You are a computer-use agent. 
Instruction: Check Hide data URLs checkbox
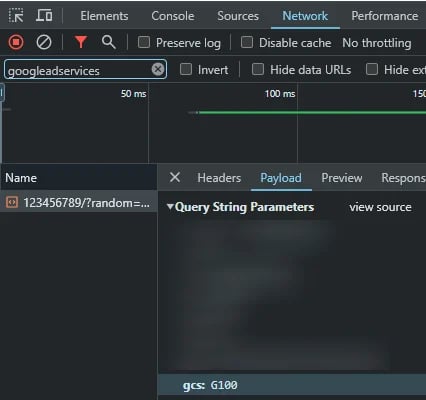click(258, 69)
